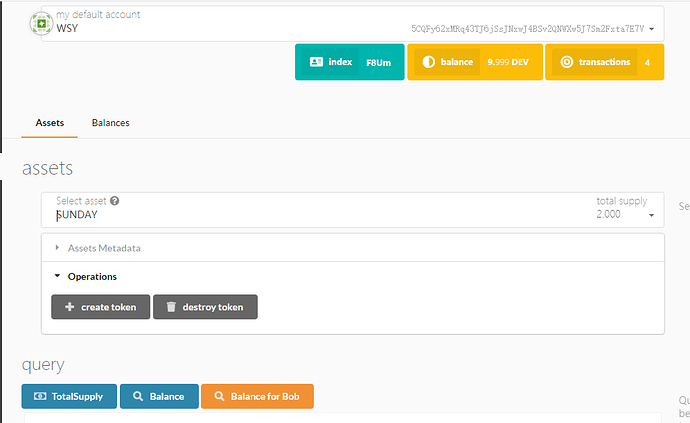
Task: Click the transactions count value 4
Action: [647, 62]
